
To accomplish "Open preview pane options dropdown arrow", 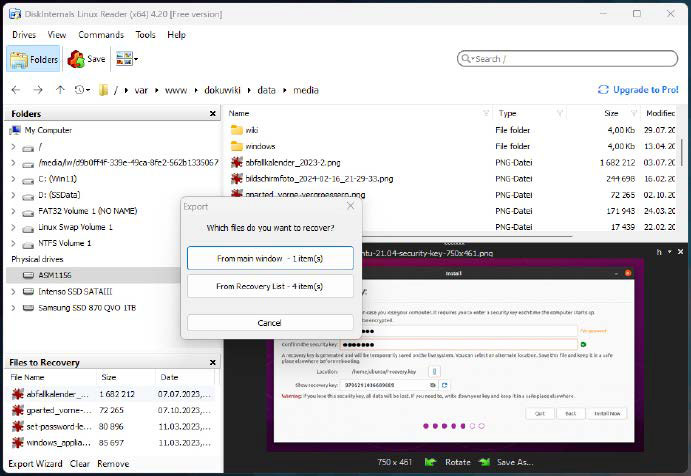I will 669,252.
